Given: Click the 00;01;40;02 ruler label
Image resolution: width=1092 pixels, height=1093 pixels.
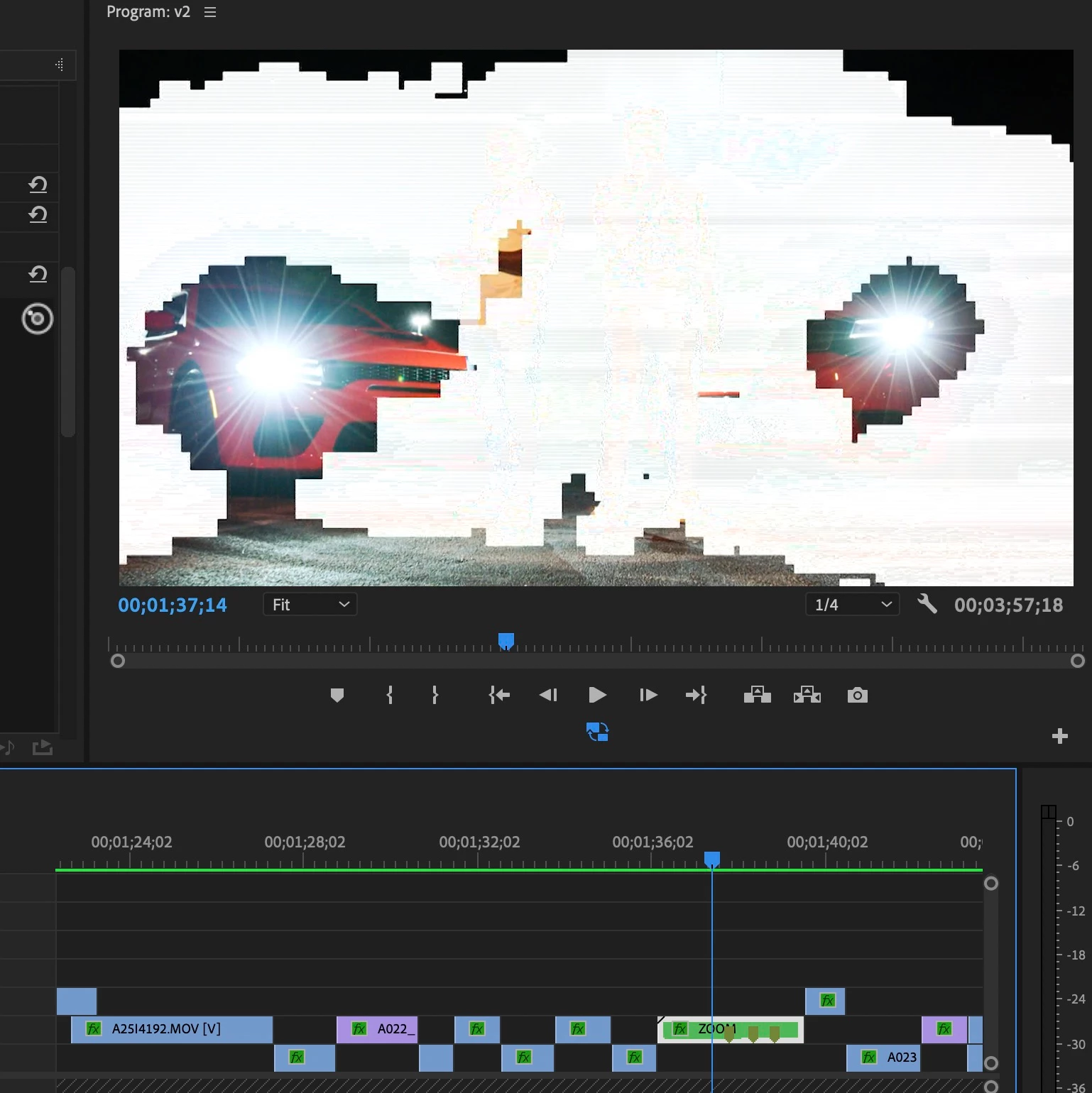Looking at the screenshot, I should tap(827, 842).
